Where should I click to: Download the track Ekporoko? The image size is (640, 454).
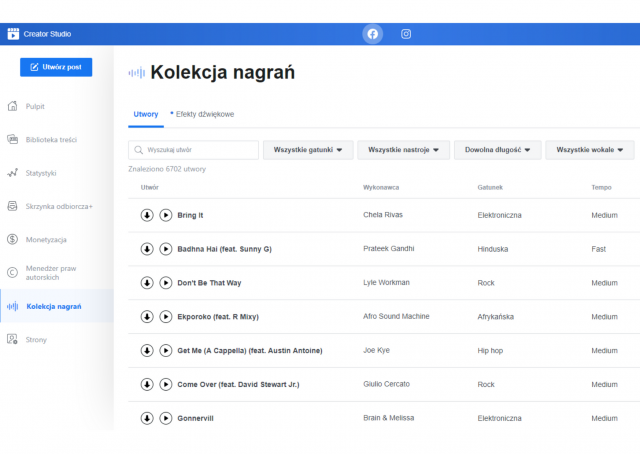[147, 317]
